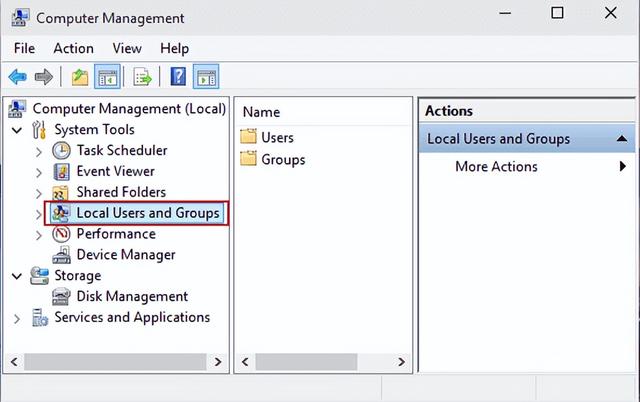640x402 pixels.
Task: Select Computer Management (Local) root label
Action: click(x=129, y=109)
